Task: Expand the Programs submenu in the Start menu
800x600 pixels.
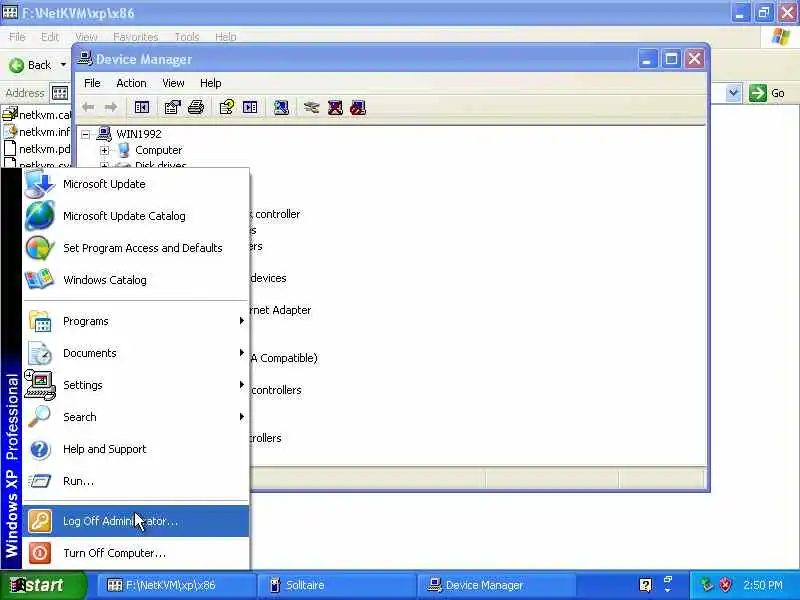Action: 136,321
